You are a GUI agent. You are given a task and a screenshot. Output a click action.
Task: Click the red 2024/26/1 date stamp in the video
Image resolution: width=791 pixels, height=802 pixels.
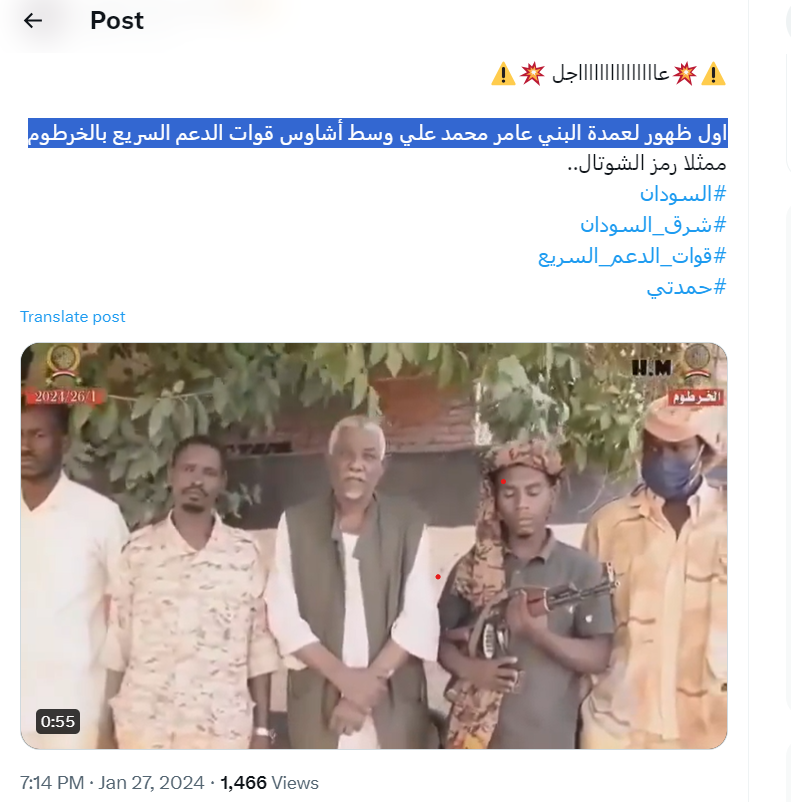pyautogui.click(x=64, y=396)
